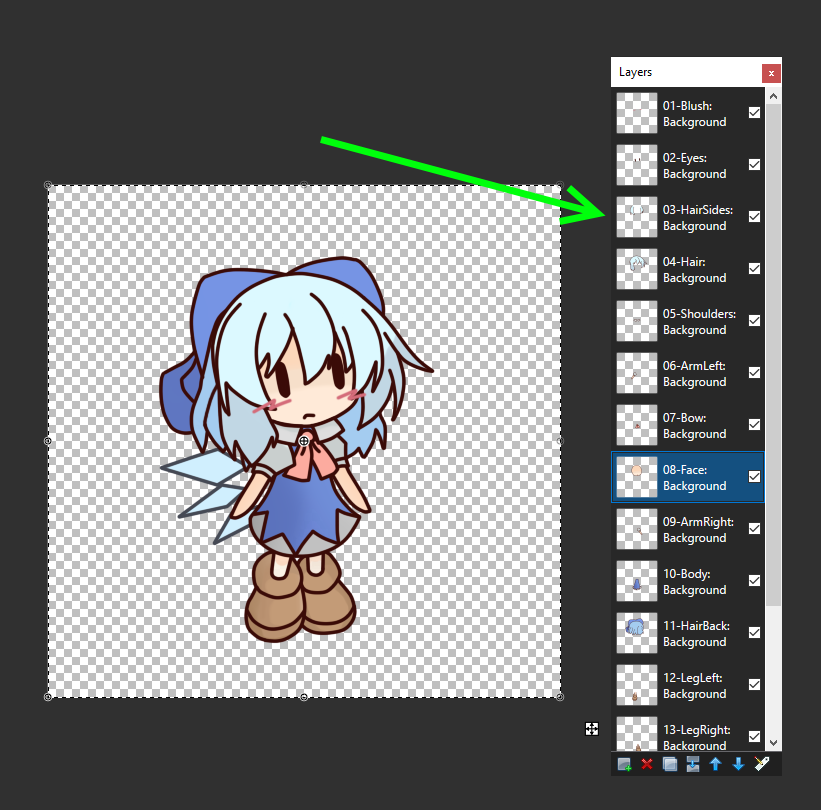Toggle 12-LegLeft layer visibility
The height and width of the screenshot is (810, 821).
[755, 684]
